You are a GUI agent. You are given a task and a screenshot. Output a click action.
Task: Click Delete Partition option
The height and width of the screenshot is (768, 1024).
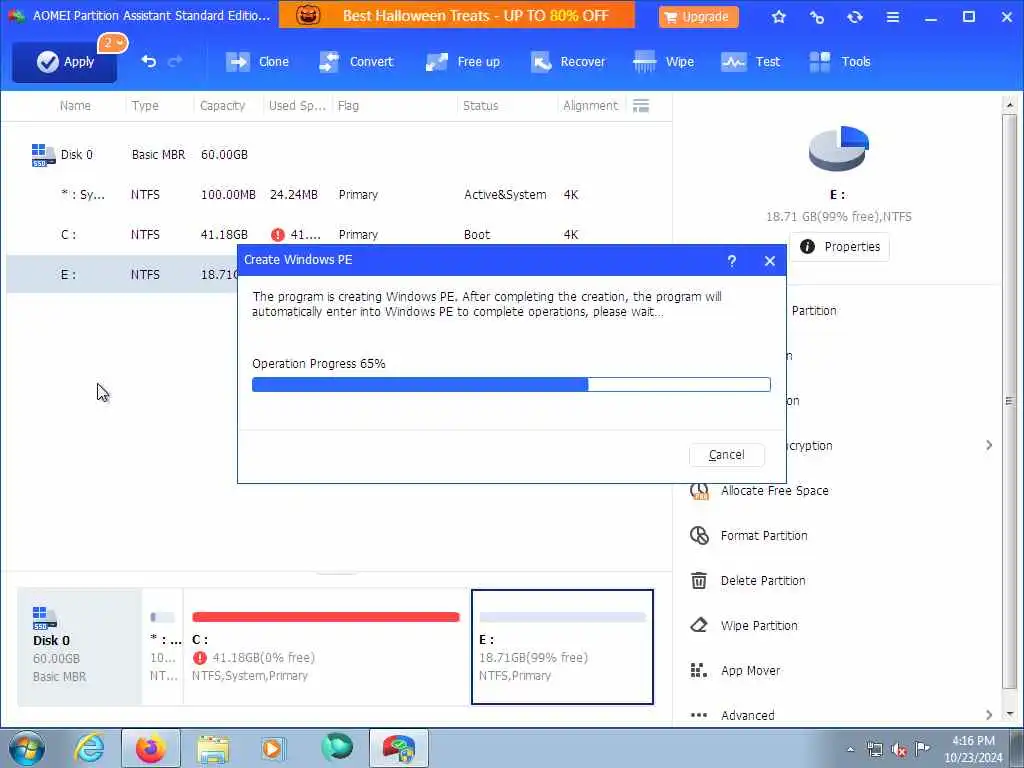(x=763, y=581)
